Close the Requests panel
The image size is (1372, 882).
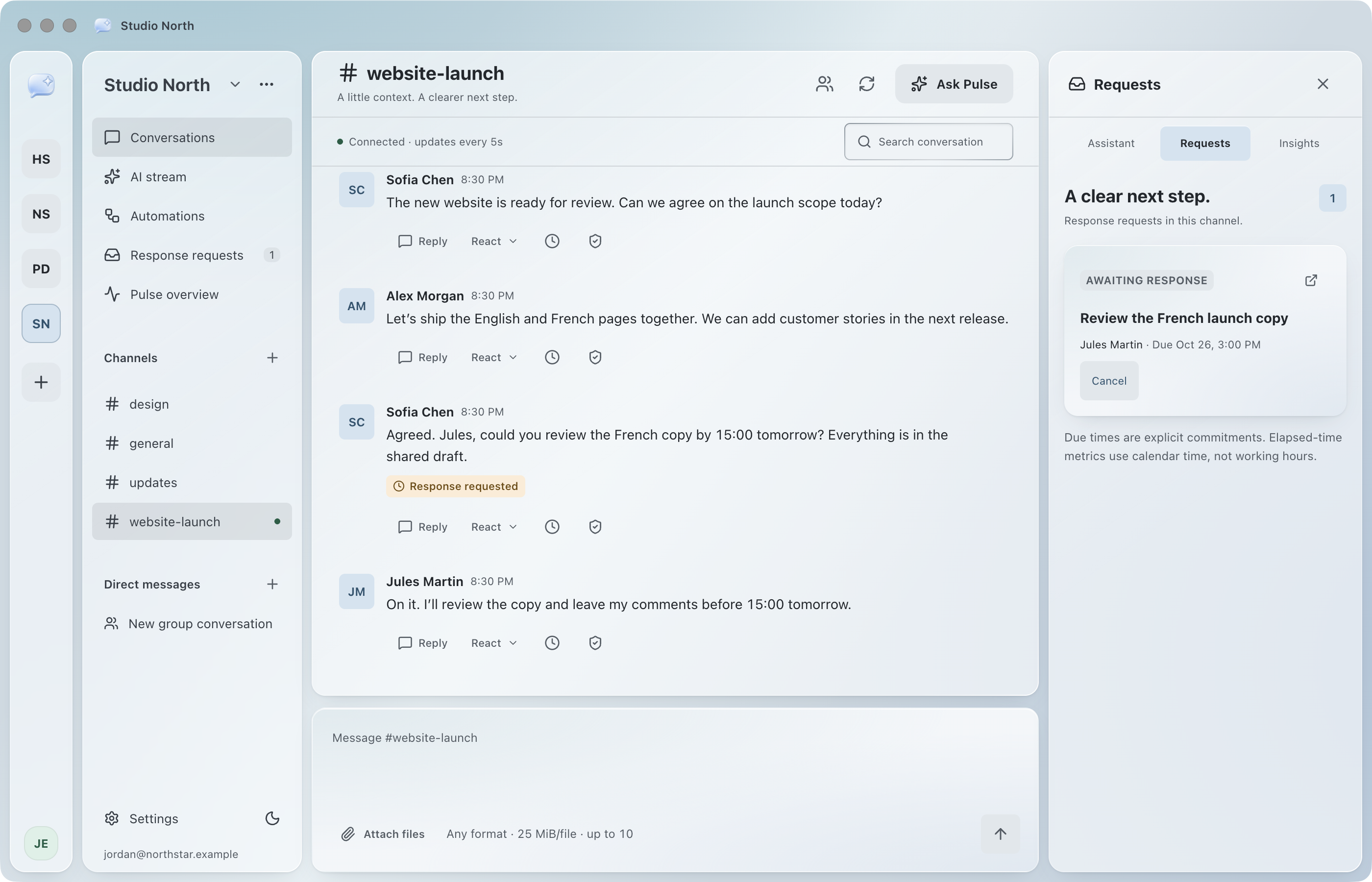1322,84
